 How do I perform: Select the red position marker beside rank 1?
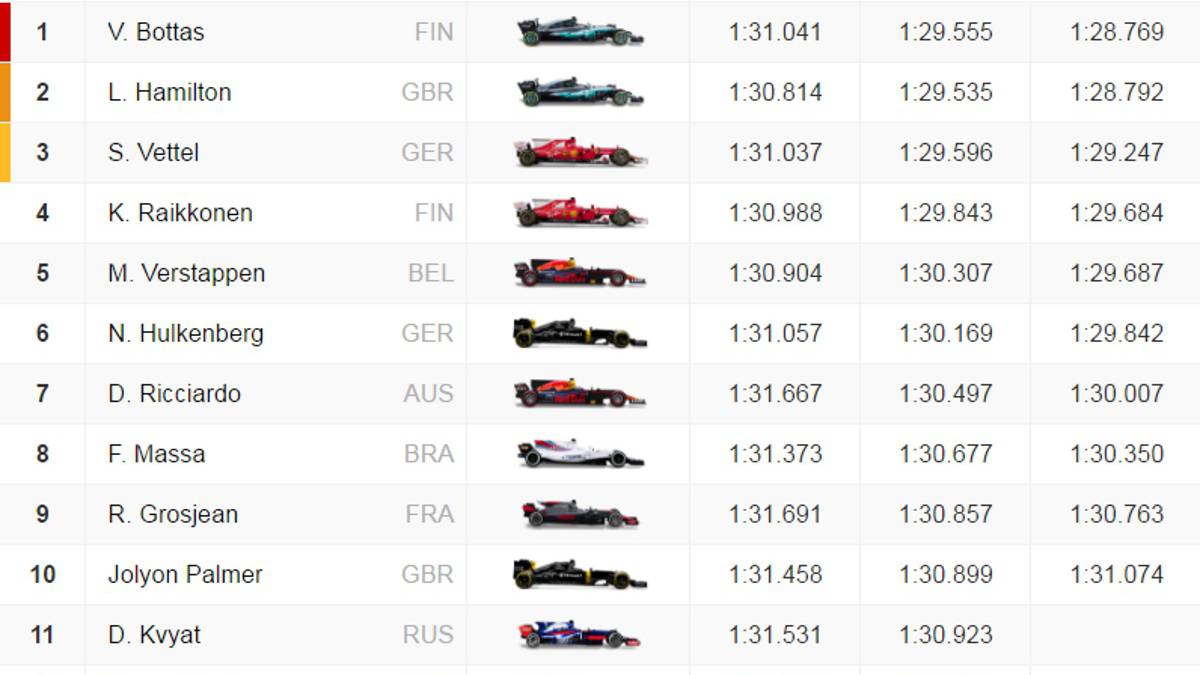[x=5, y=32]
